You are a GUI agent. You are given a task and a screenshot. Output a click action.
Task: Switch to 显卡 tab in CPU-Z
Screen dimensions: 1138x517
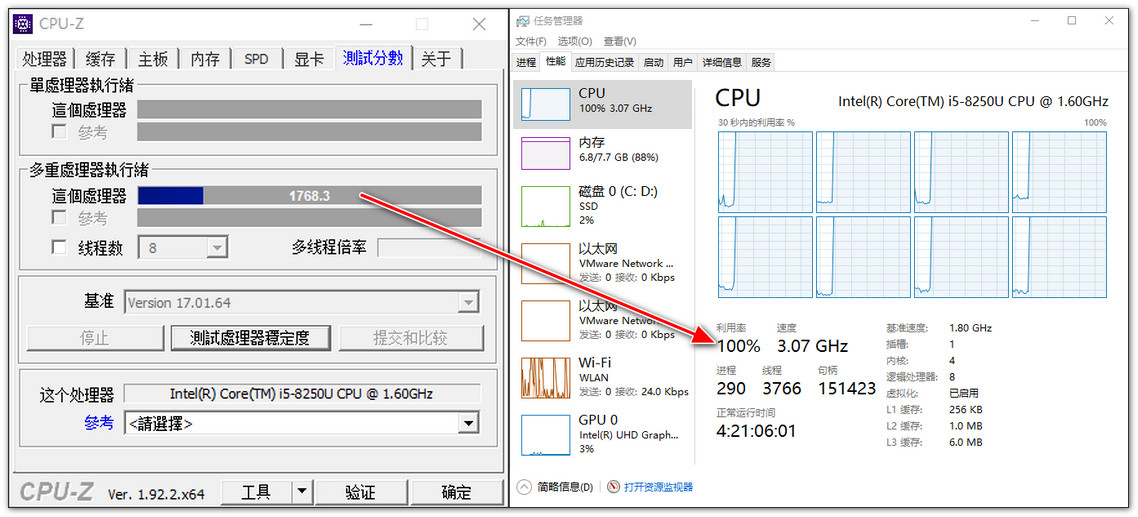(x=308, y=59)
